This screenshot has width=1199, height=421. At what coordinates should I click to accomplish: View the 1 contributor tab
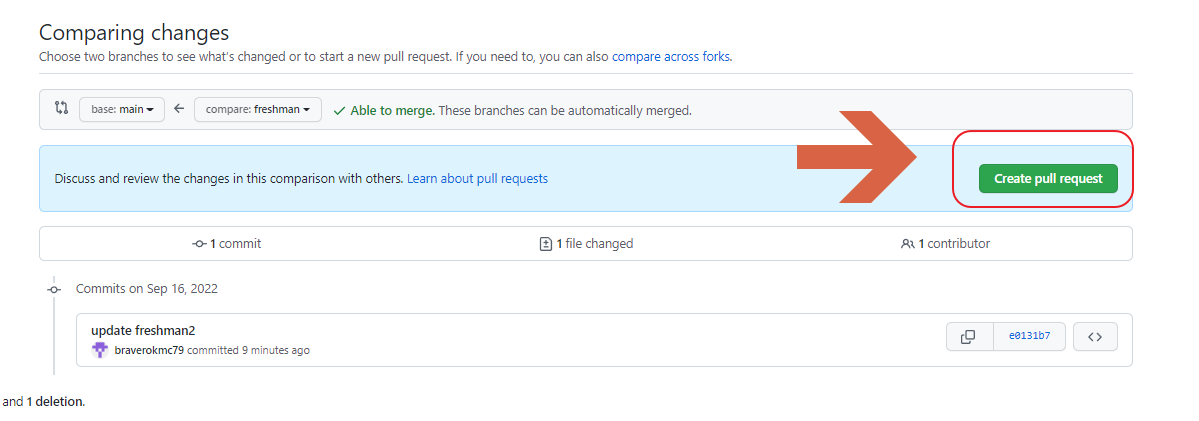pyautogui.click(x=946, y=243)
